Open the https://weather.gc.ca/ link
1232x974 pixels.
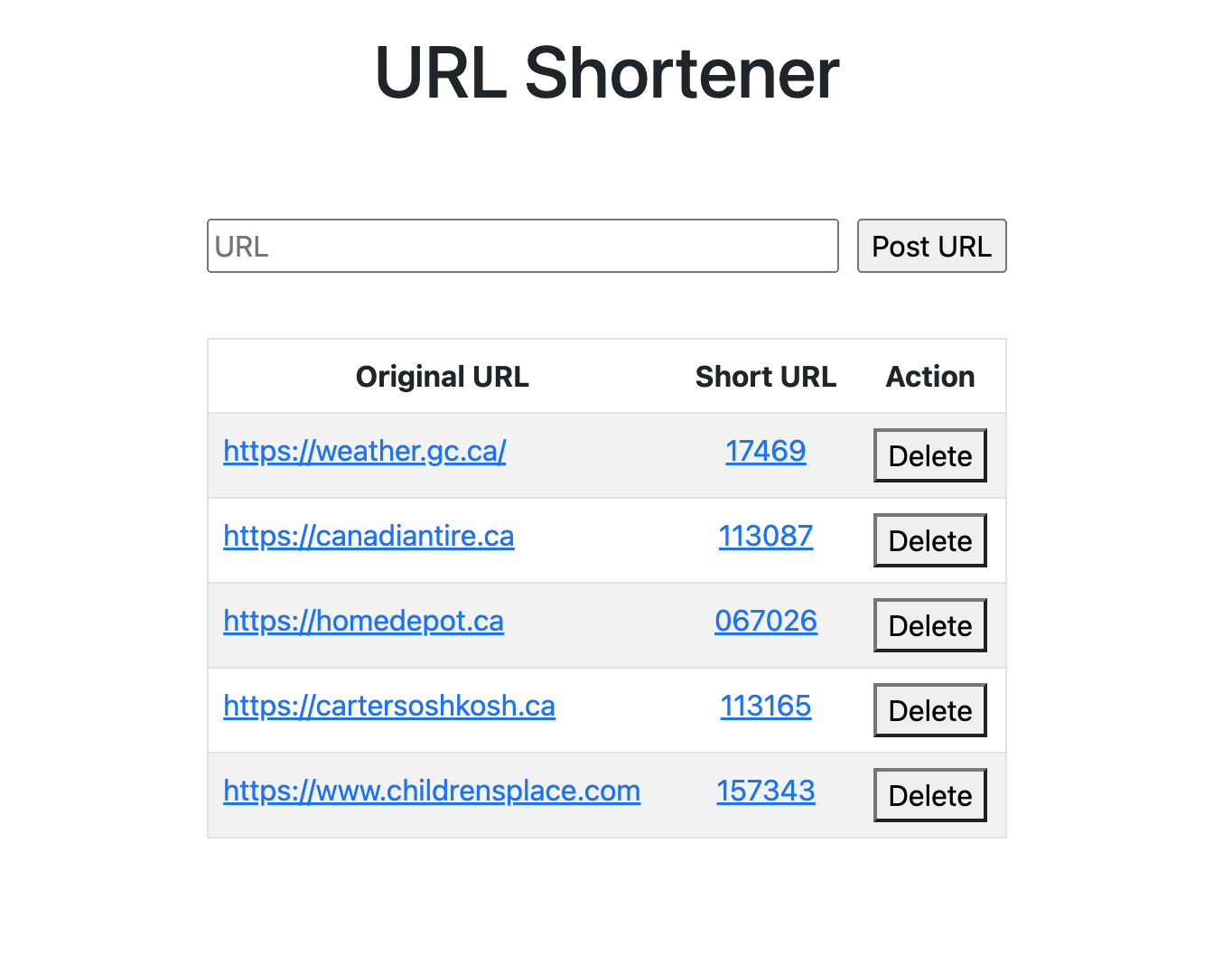click(x=364, y=451)
